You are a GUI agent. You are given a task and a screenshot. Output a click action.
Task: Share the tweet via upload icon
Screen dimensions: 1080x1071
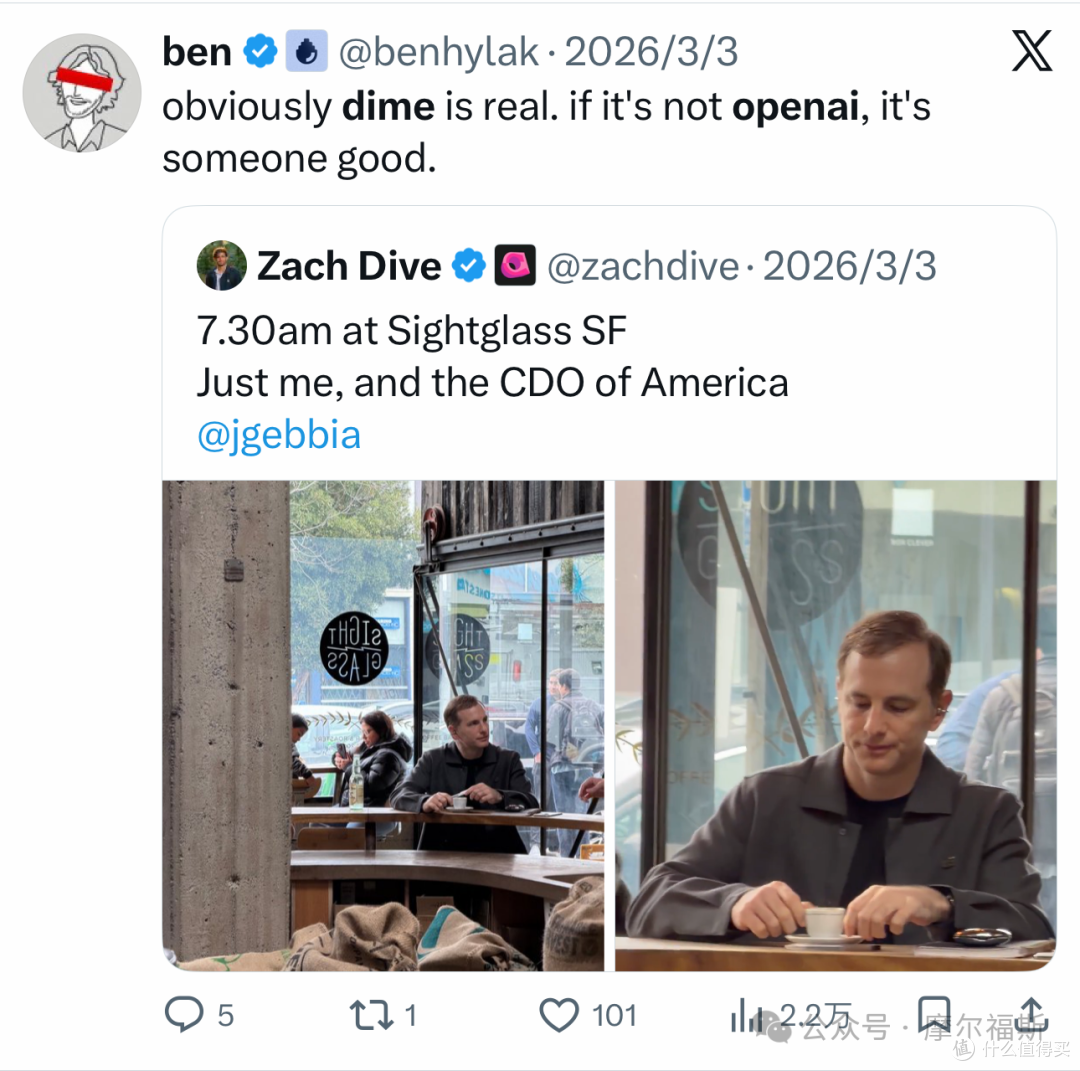pyautogui.click(x=1032, y=1015)
